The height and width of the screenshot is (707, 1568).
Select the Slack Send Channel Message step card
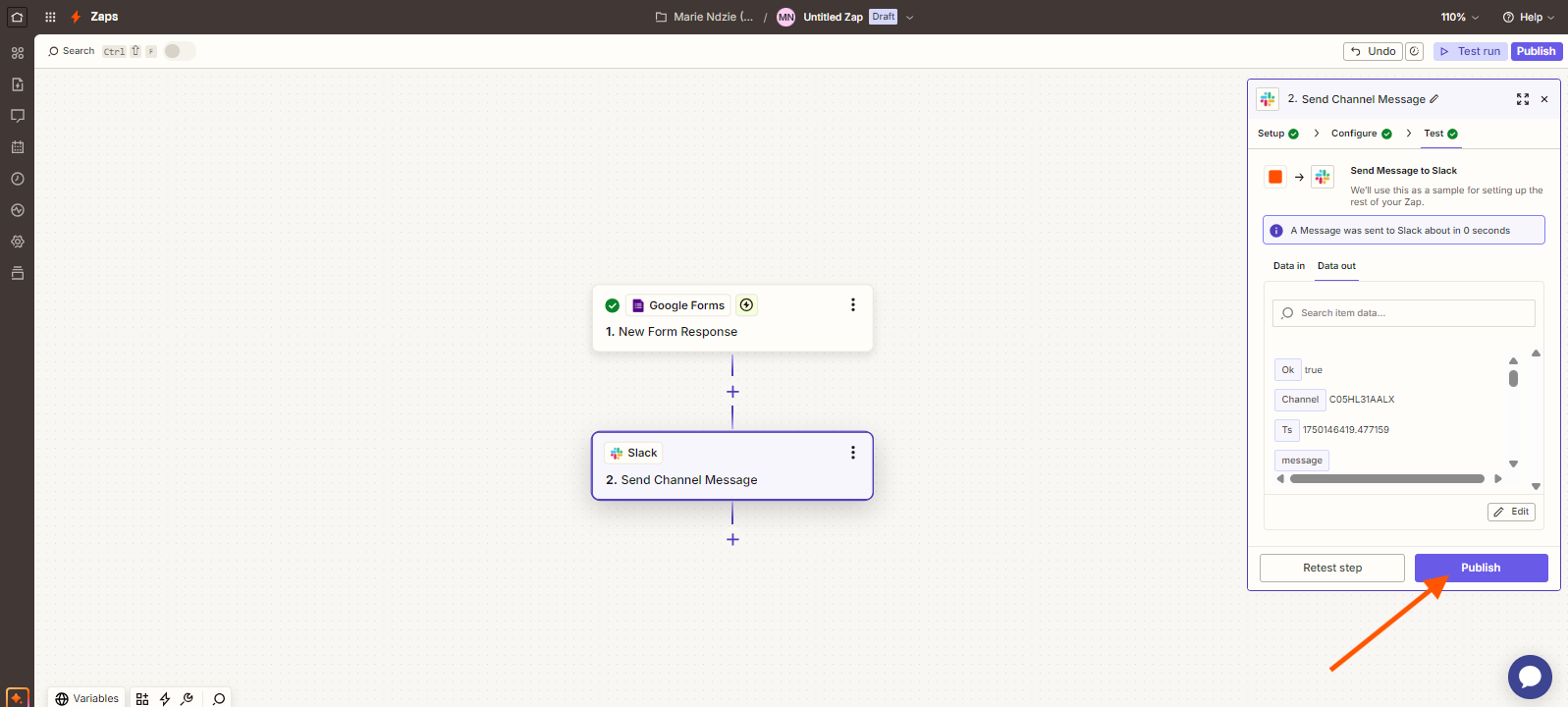coord(732,465)
